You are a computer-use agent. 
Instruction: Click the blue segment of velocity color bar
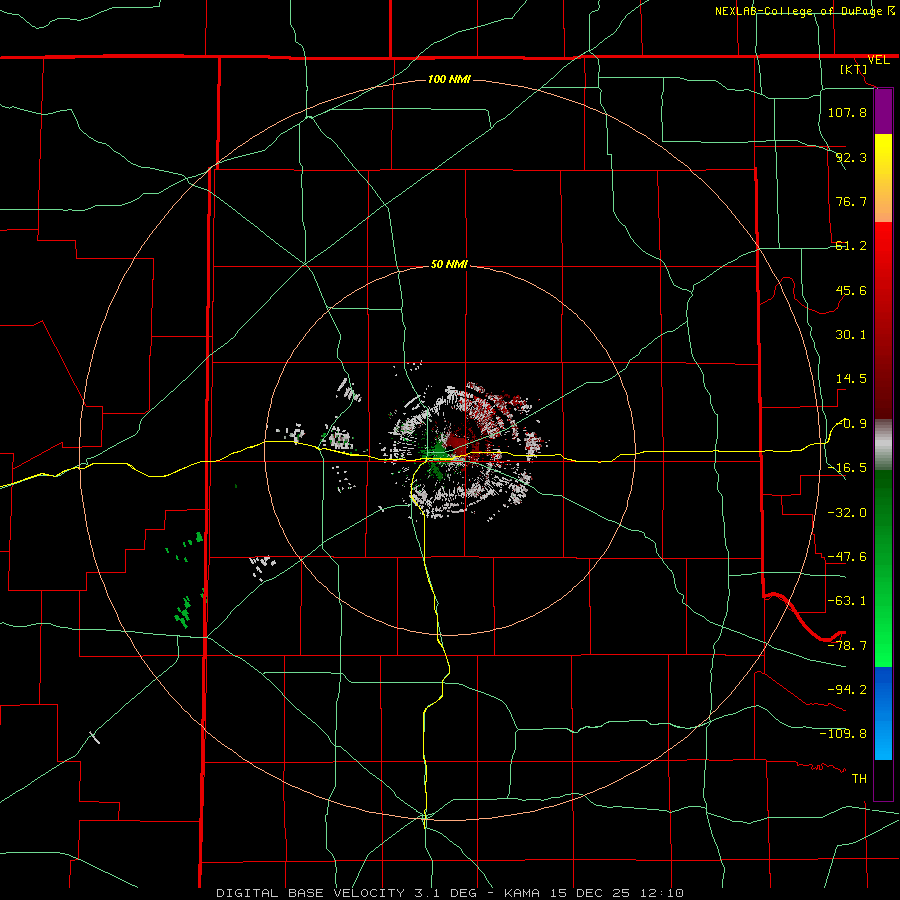coord(883,713)
